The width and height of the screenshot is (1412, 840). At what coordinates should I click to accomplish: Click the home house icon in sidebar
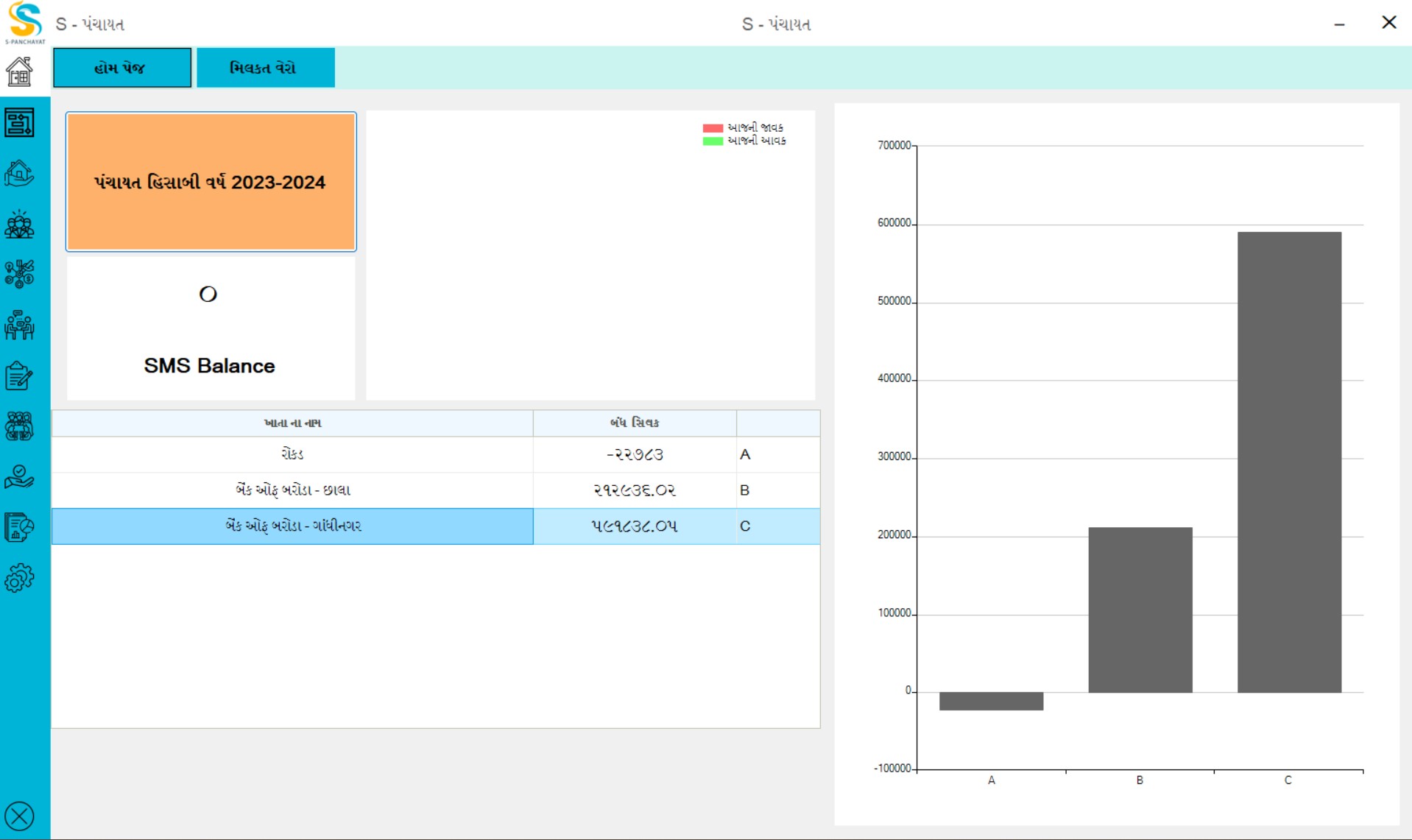19,72
